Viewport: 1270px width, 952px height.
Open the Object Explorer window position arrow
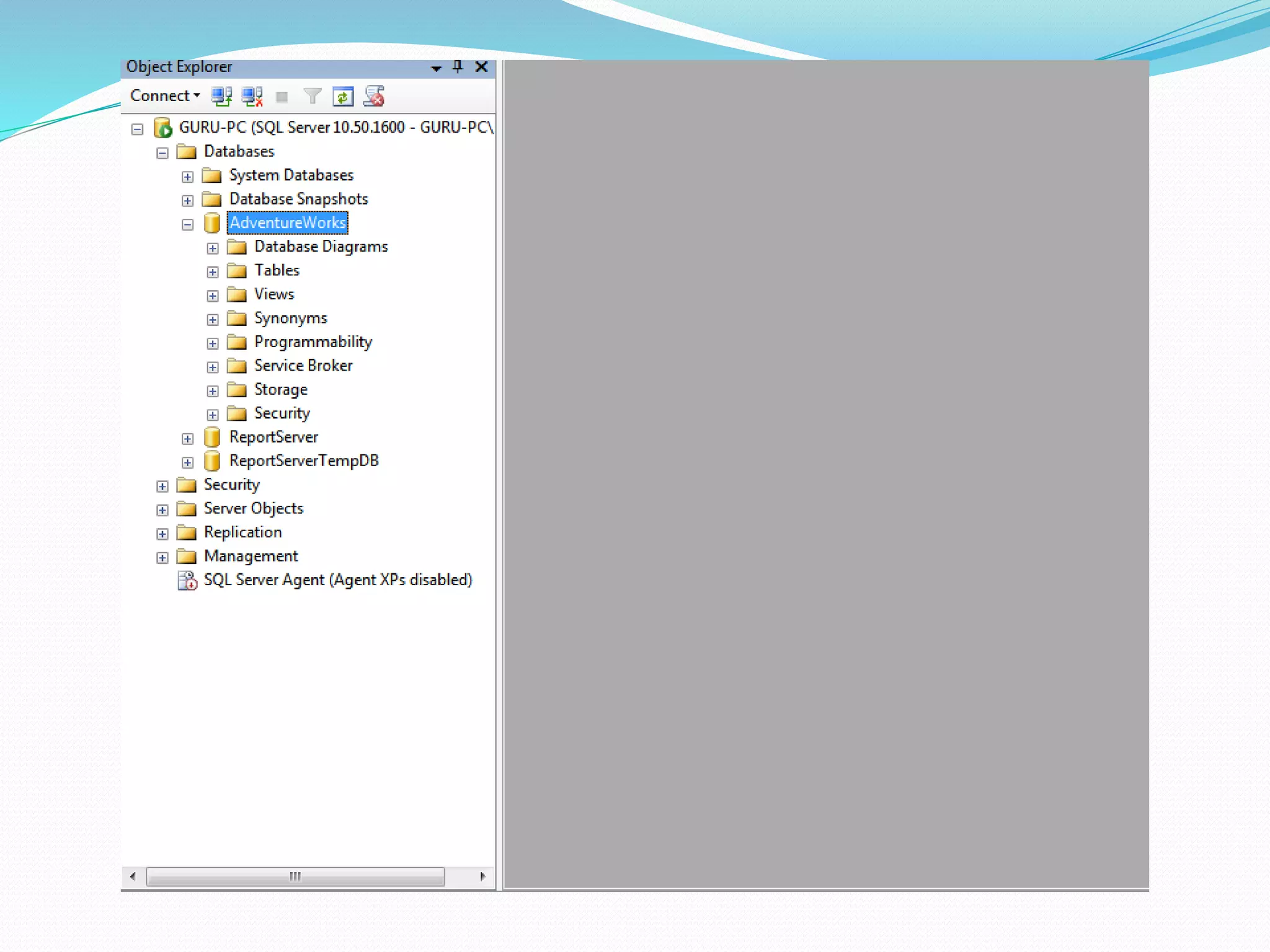point(436,68)
